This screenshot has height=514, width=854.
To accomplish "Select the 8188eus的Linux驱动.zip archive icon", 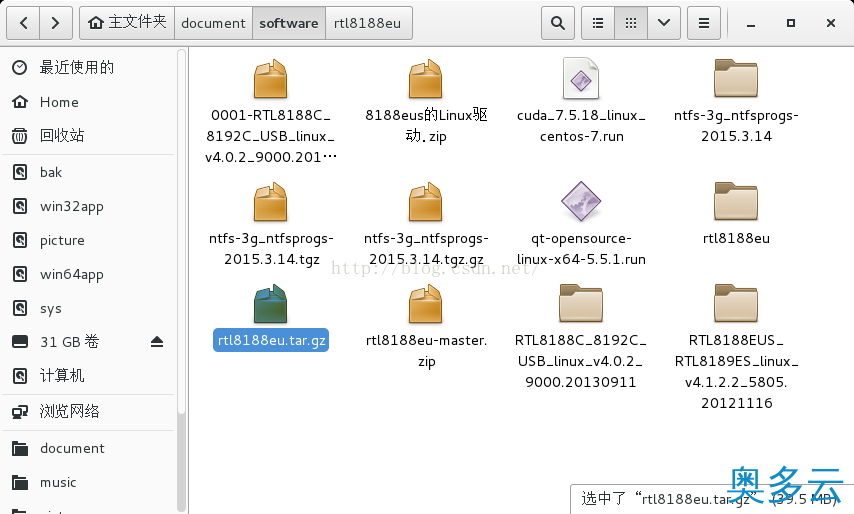I will [x=426, y=79].
